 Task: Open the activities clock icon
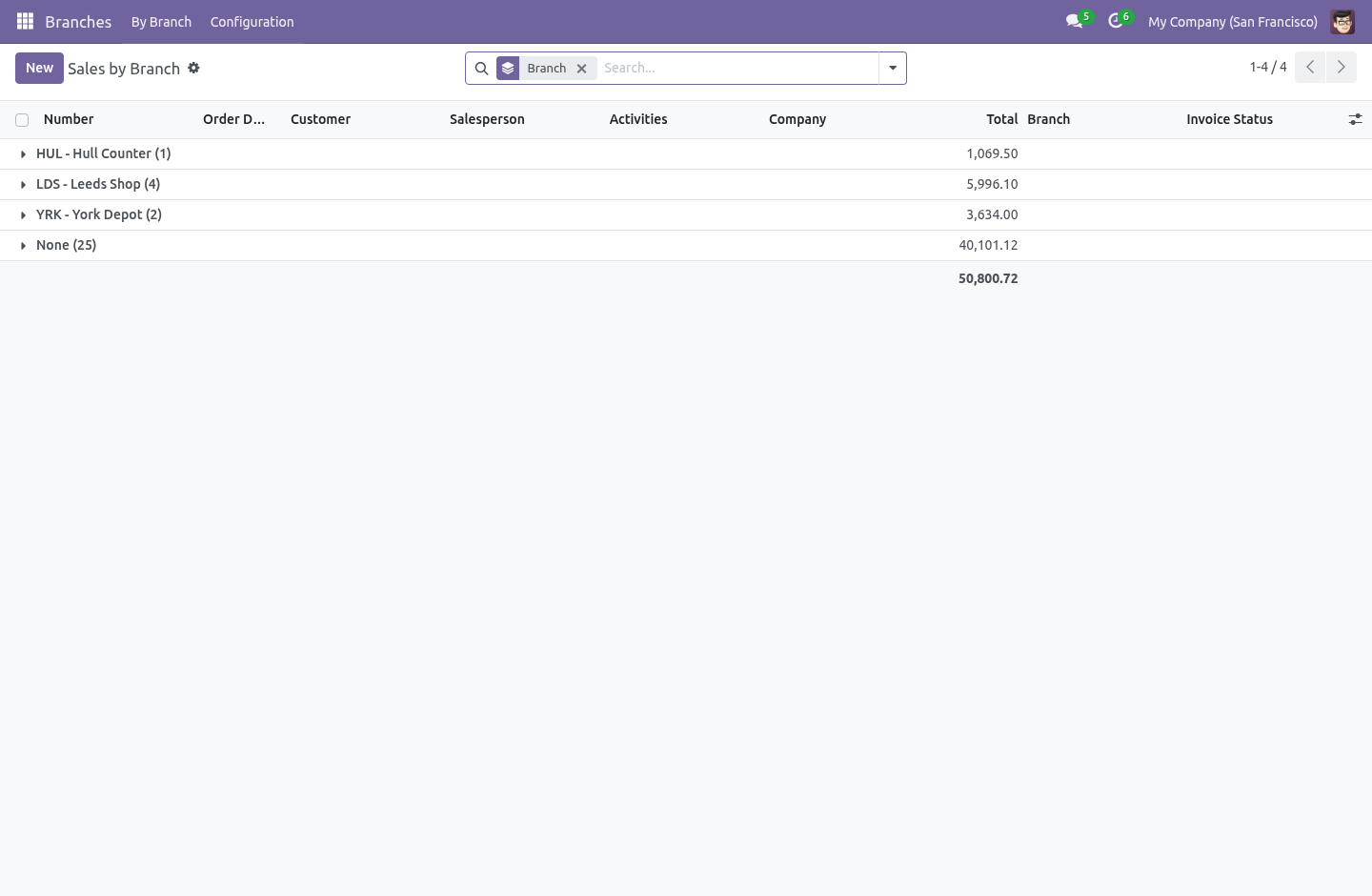click(x=1116, y=21)
